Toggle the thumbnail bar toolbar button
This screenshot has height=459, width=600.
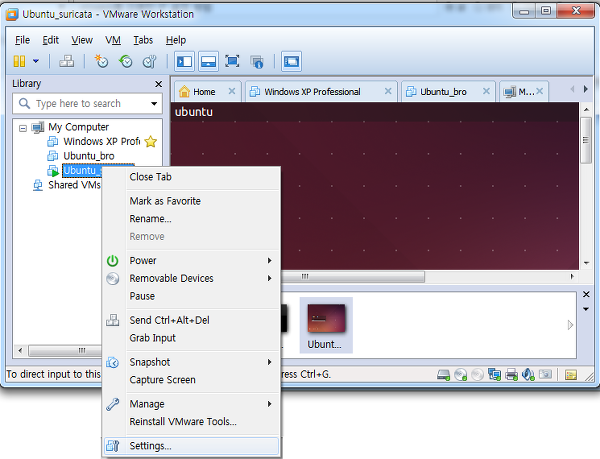pos(208,61)
